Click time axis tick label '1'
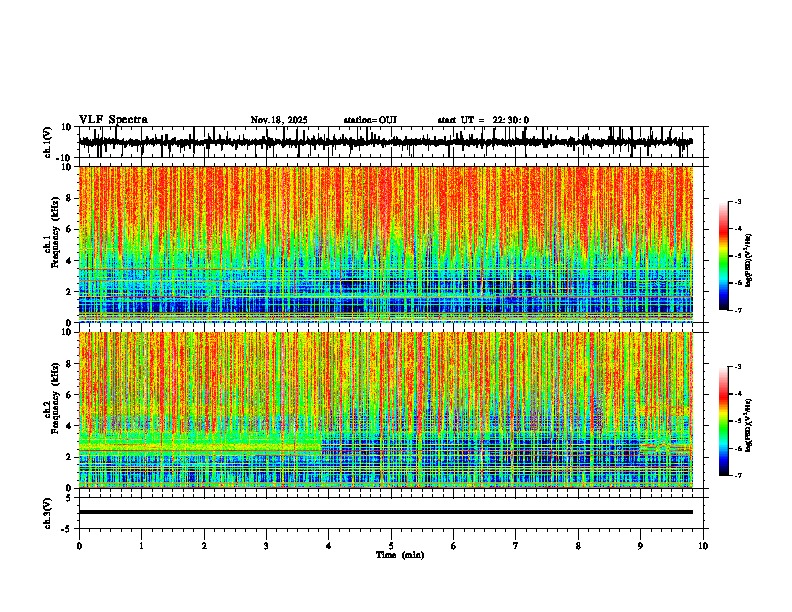Screen dimensions: 792x612 coord(141,546)
